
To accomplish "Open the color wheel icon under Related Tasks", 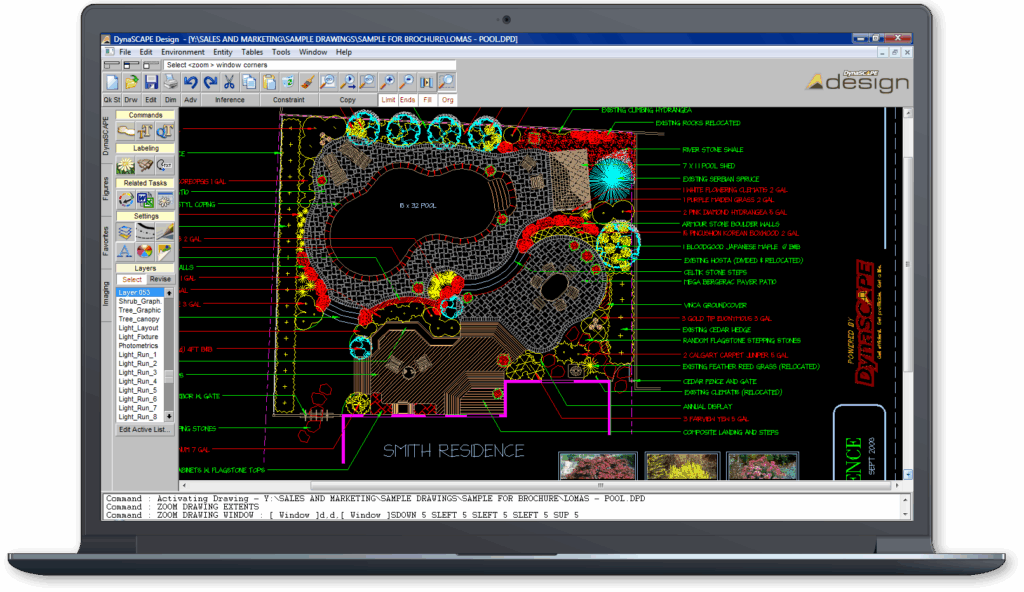I will click(125, 199).
